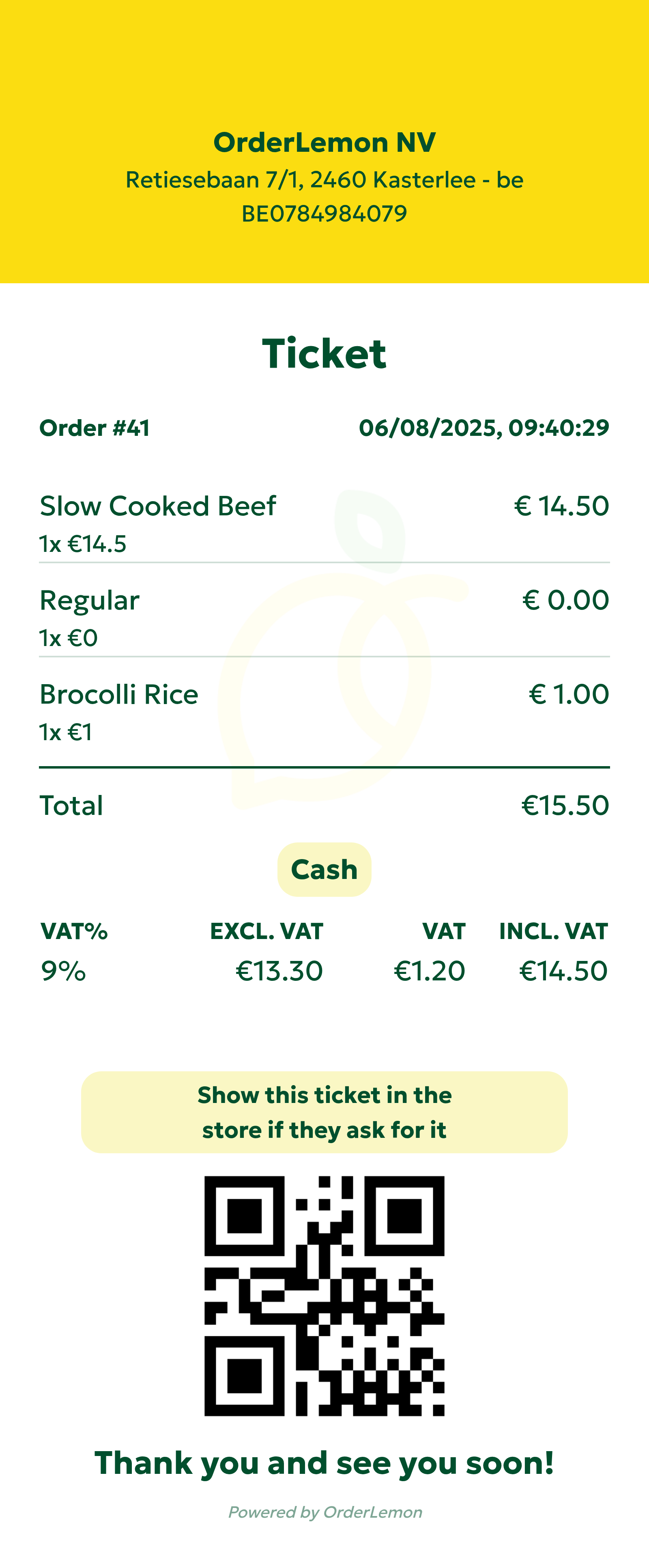Click the OrderLemon NV company name
This screenshot has width=649, height=1568.
point(324,142)
